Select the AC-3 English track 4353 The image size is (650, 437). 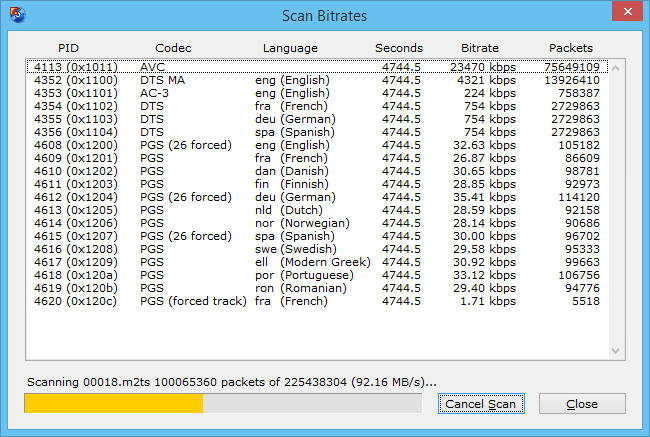tap(317, 93)
